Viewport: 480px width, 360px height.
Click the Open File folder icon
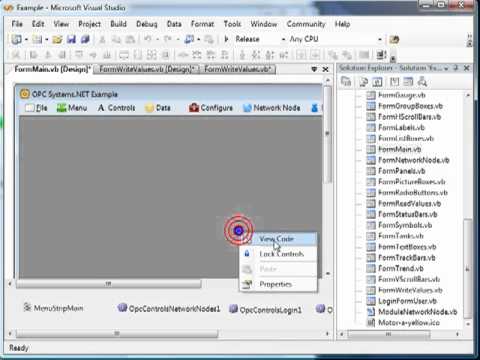(57, 39)
